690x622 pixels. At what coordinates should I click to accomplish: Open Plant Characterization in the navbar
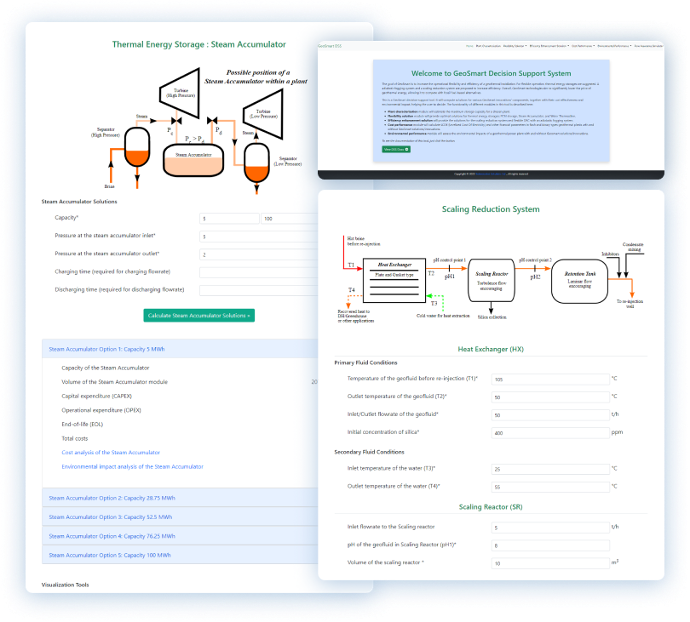coord(488,46)
